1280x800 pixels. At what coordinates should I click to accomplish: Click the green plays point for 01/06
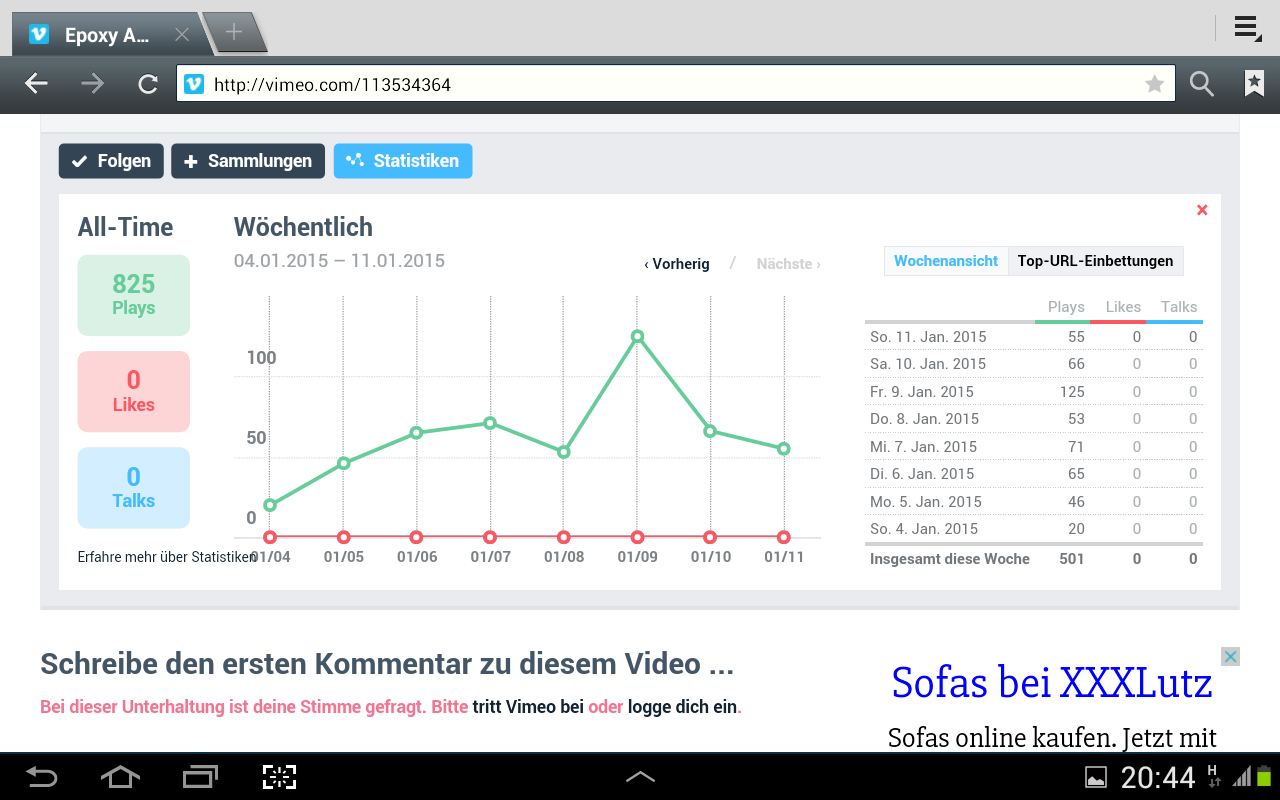[417, 433]
